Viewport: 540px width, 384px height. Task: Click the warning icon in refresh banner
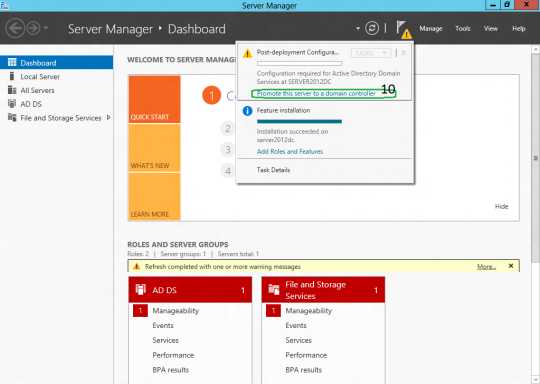[x=136, y=267]
